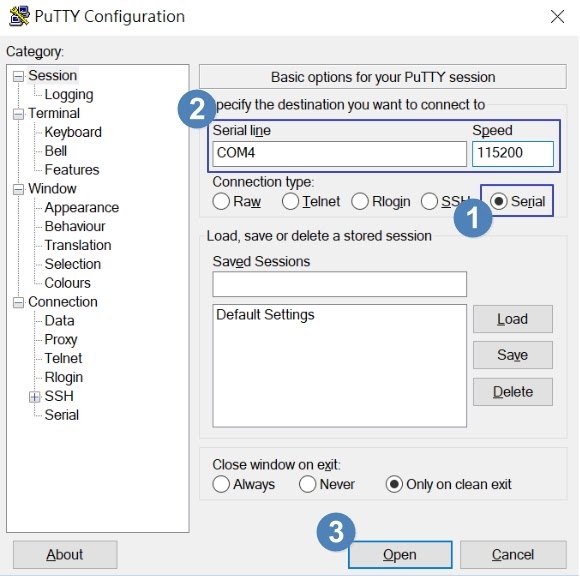Select SSH category in tree
Image resolution: width=580 pixels, height=576 pixels.
click(59, 396)
